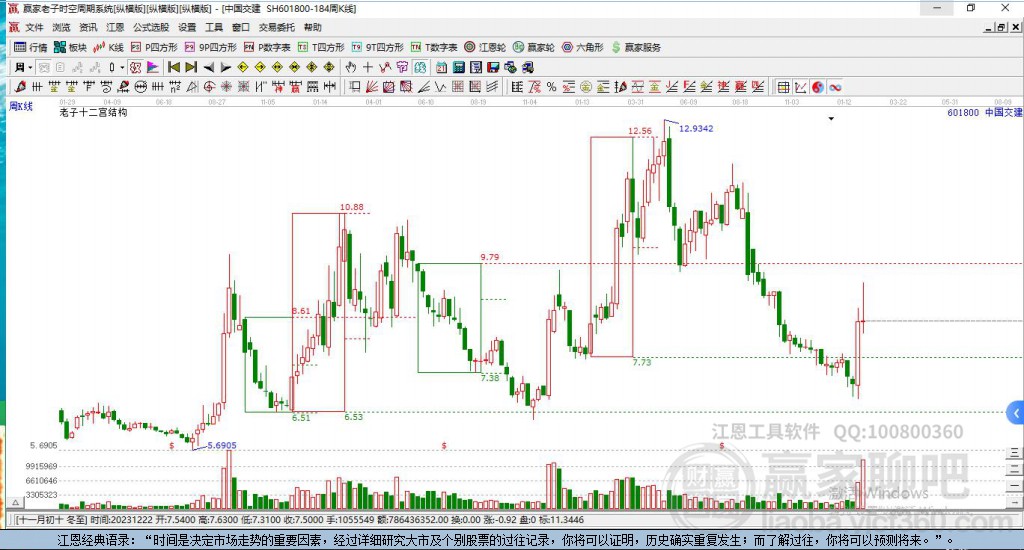The image size is (1024, 550).
Task: Expand the blue side panel chevron
Action: point(1015,413)
